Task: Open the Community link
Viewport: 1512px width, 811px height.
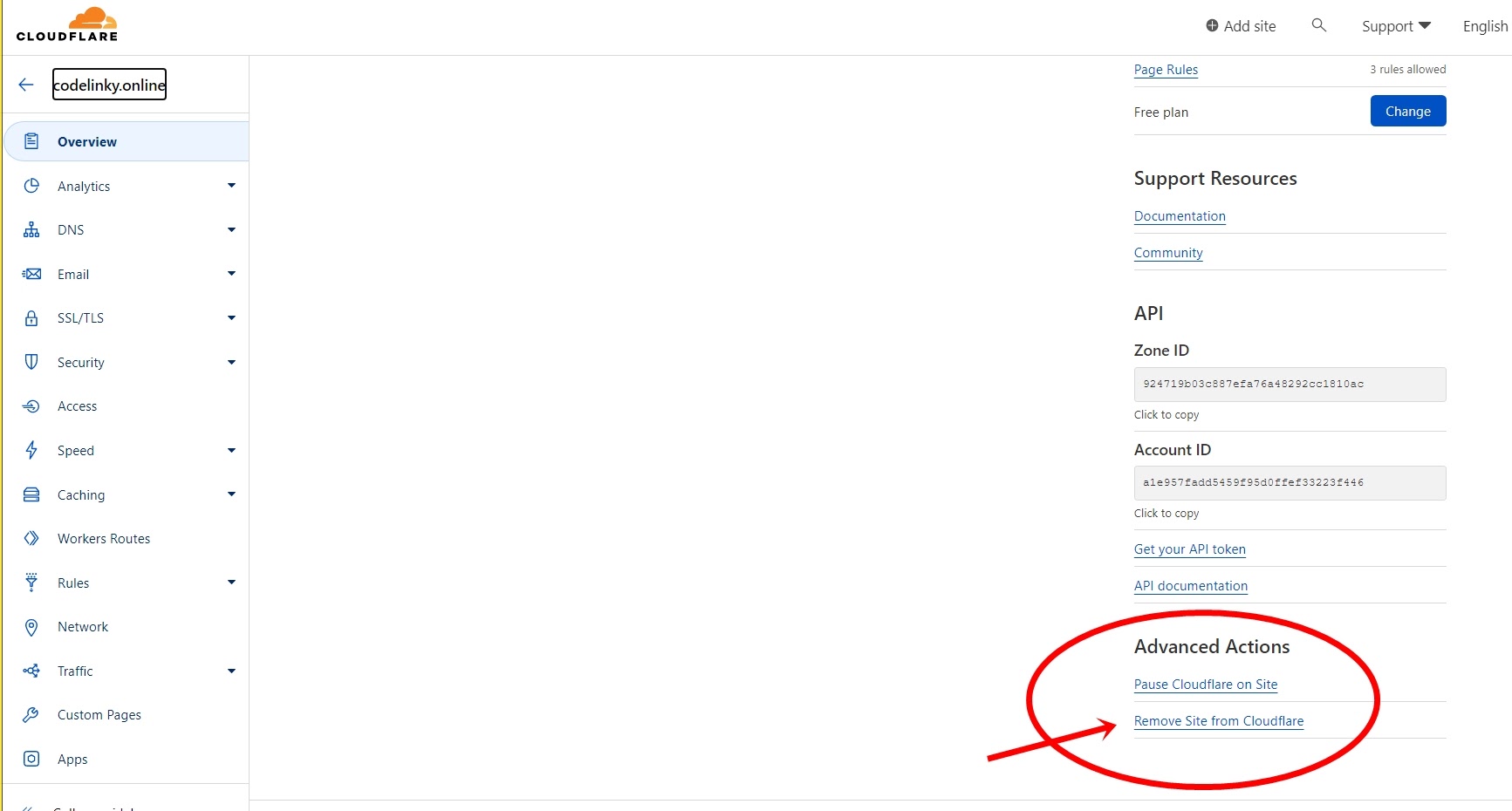Action: click(x=1168, y=253)
